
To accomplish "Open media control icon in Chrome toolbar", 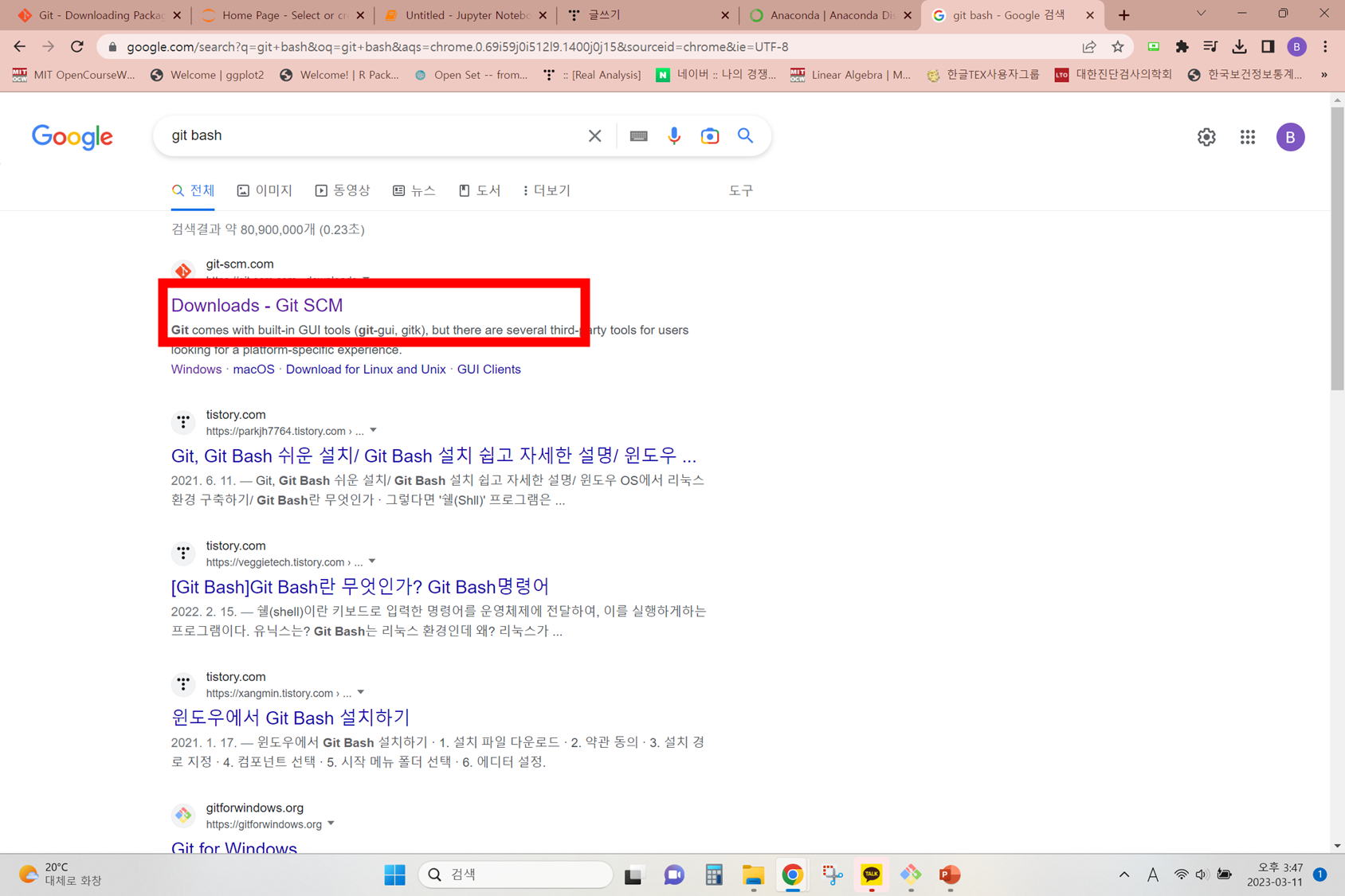I will click(1210, 47).
